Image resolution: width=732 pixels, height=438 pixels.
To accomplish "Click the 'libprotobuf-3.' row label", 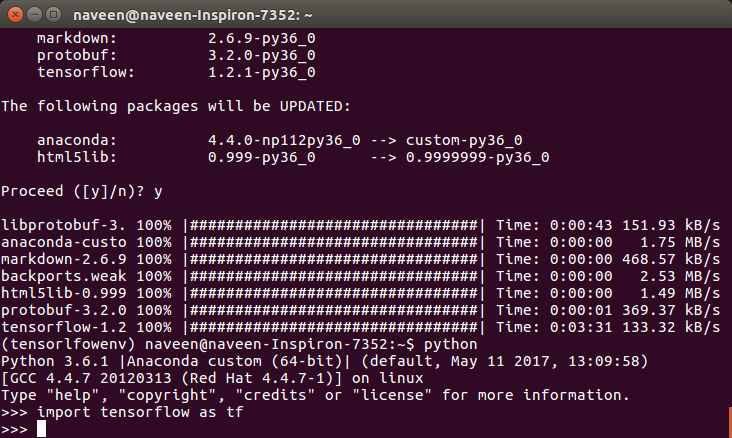I will (x=63, y=226).
